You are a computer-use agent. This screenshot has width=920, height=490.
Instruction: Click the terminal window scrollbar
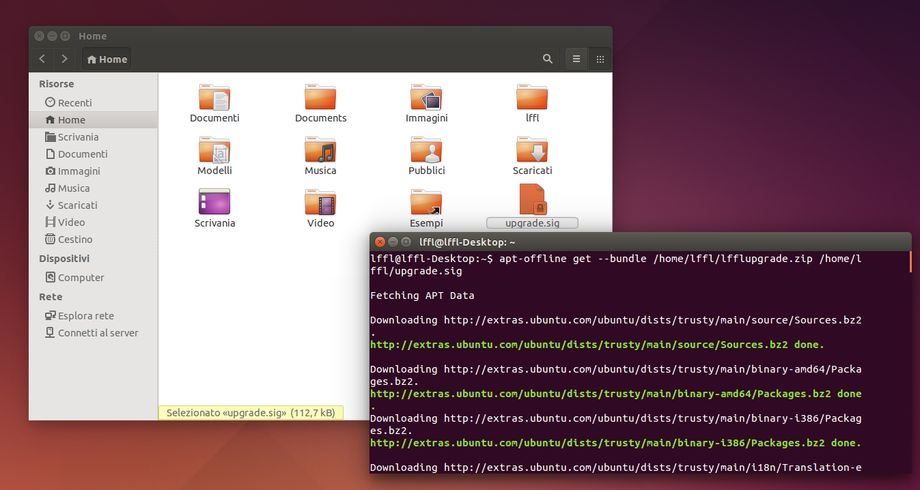point(909,262)
